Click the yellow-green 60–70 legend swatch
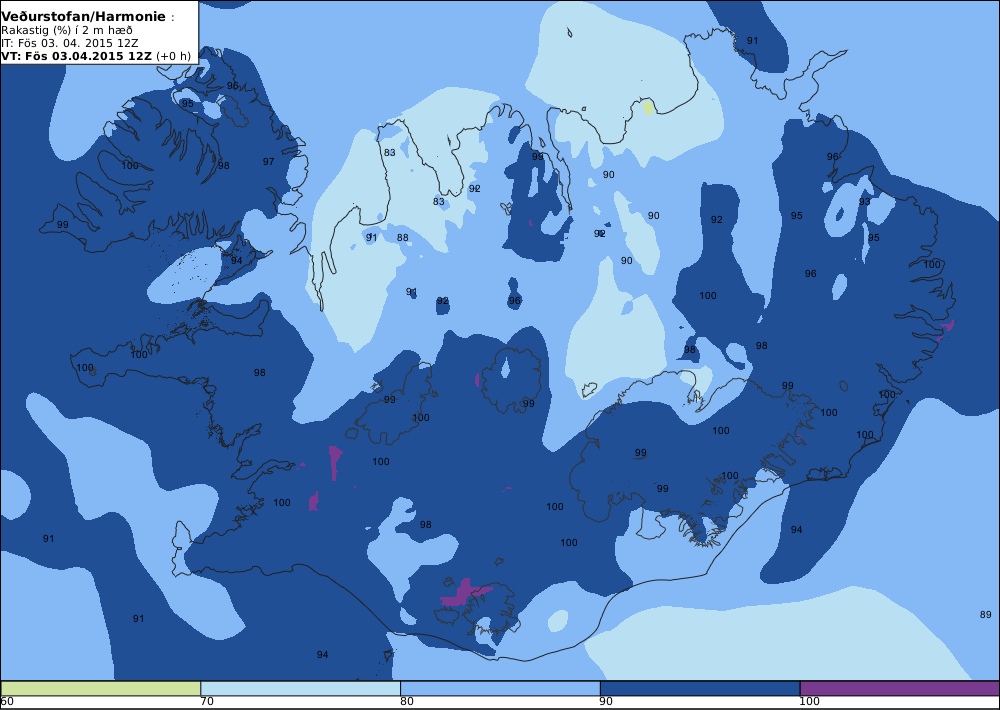Viewport: 1000px width, 710px height. click(101, 688)
